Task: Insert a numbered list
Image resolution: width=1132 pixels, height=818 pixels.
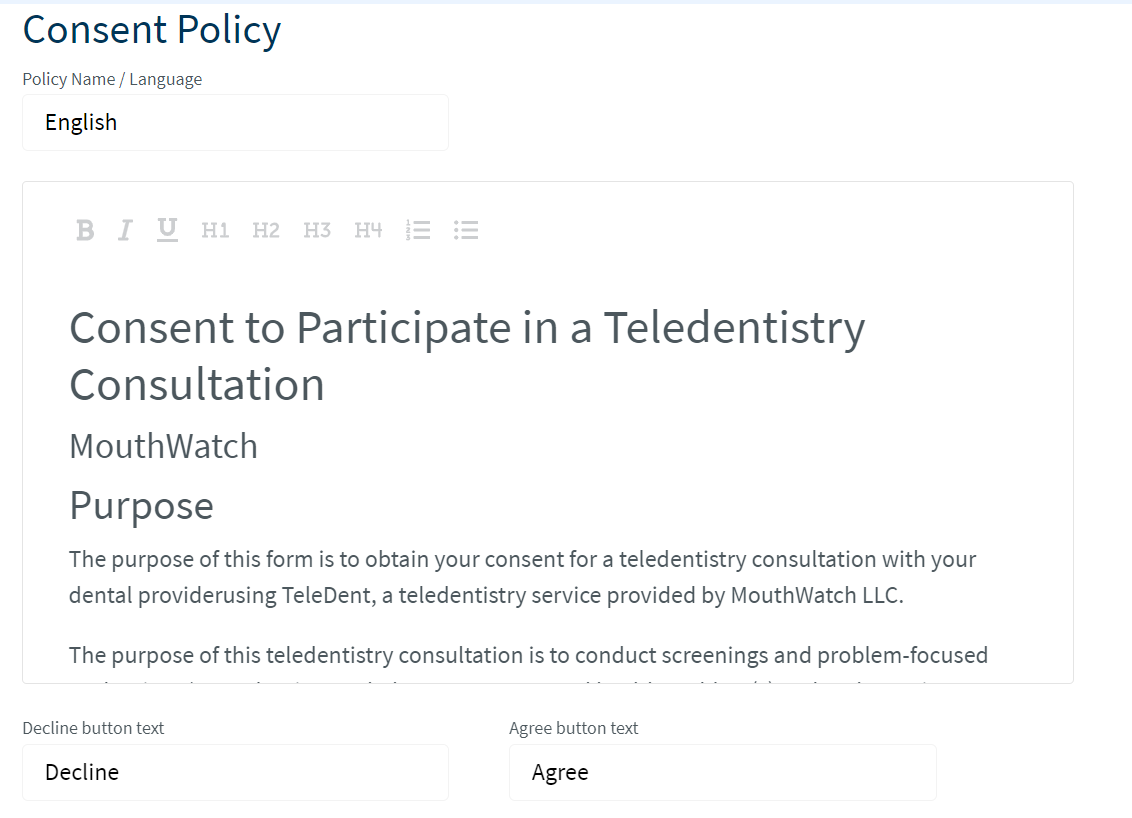Action: coord(418,230)
